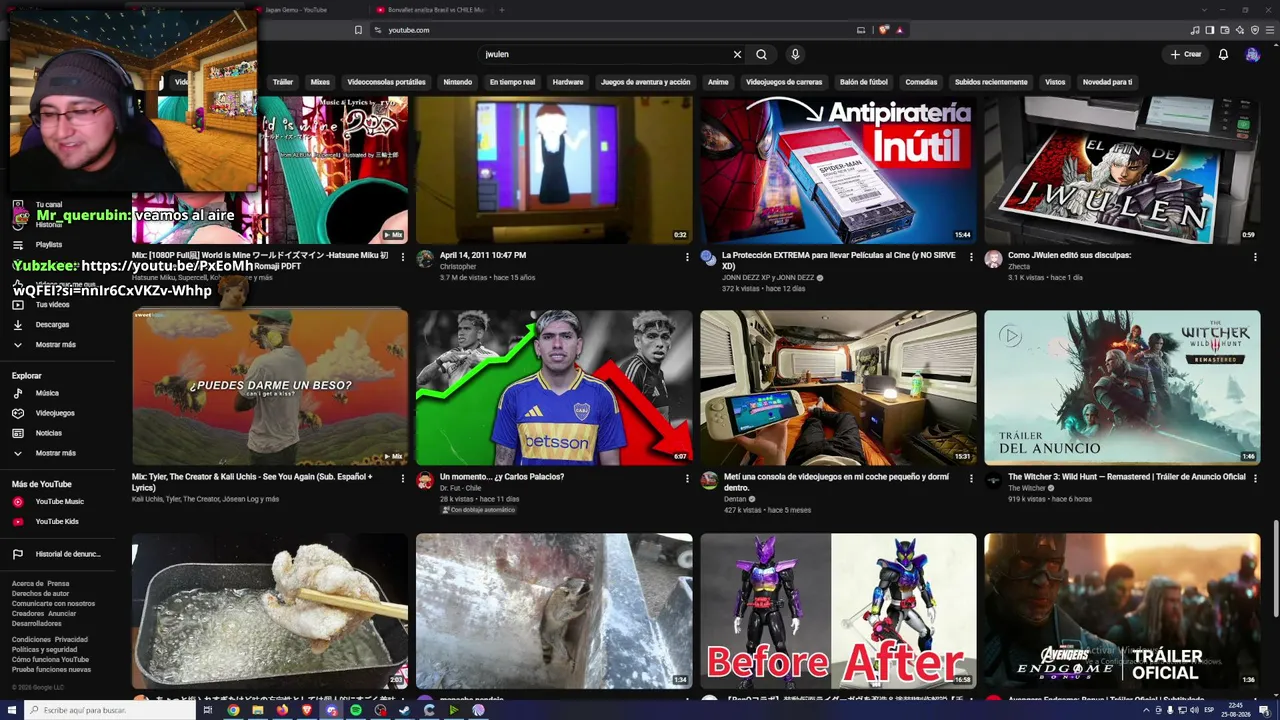Go to Música in Explorar
Image resolution: width=1280 pixels, height=720 pixels.
46,393
